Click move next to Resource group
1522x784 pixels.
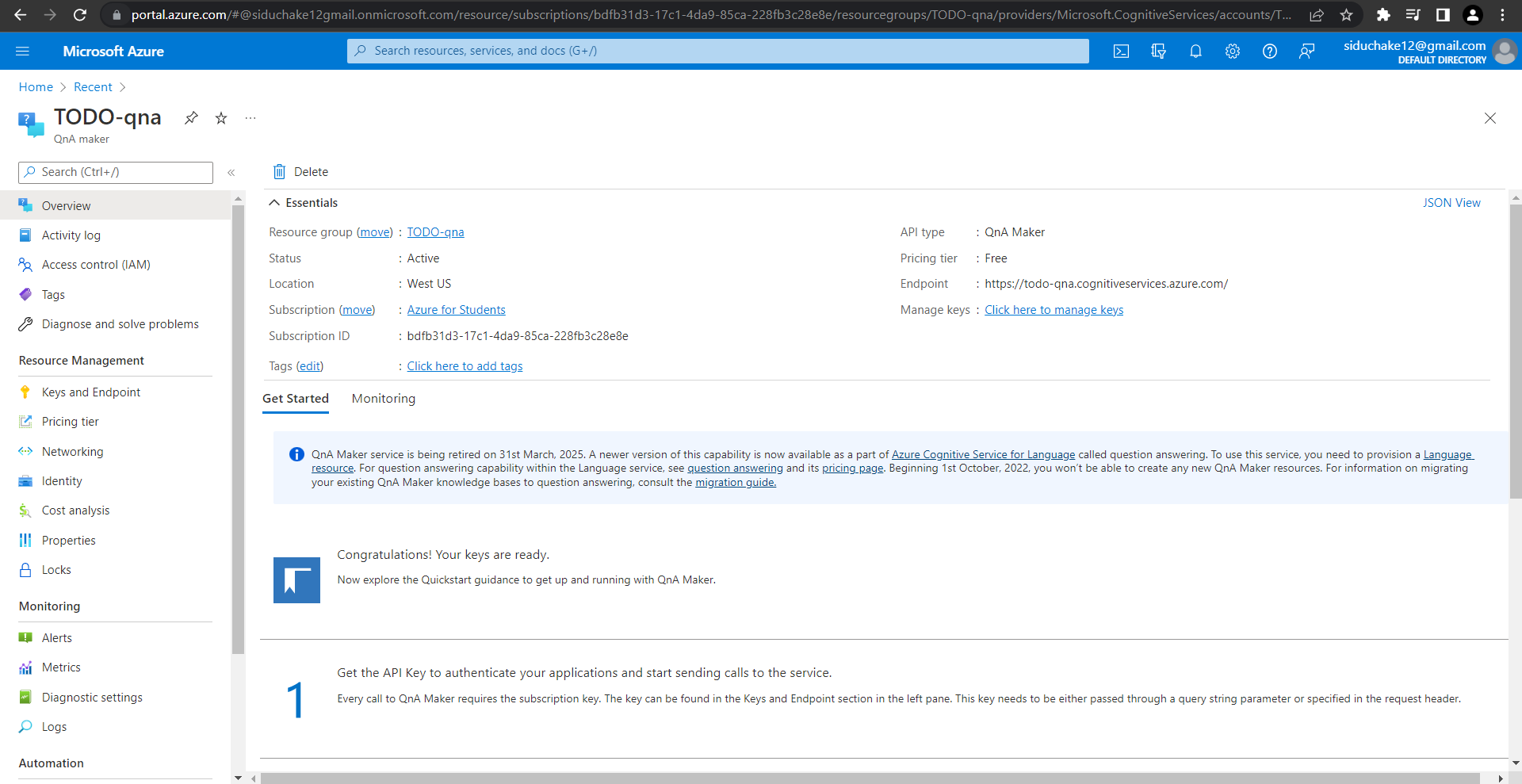pyautogui.click(x=374, y=232)
